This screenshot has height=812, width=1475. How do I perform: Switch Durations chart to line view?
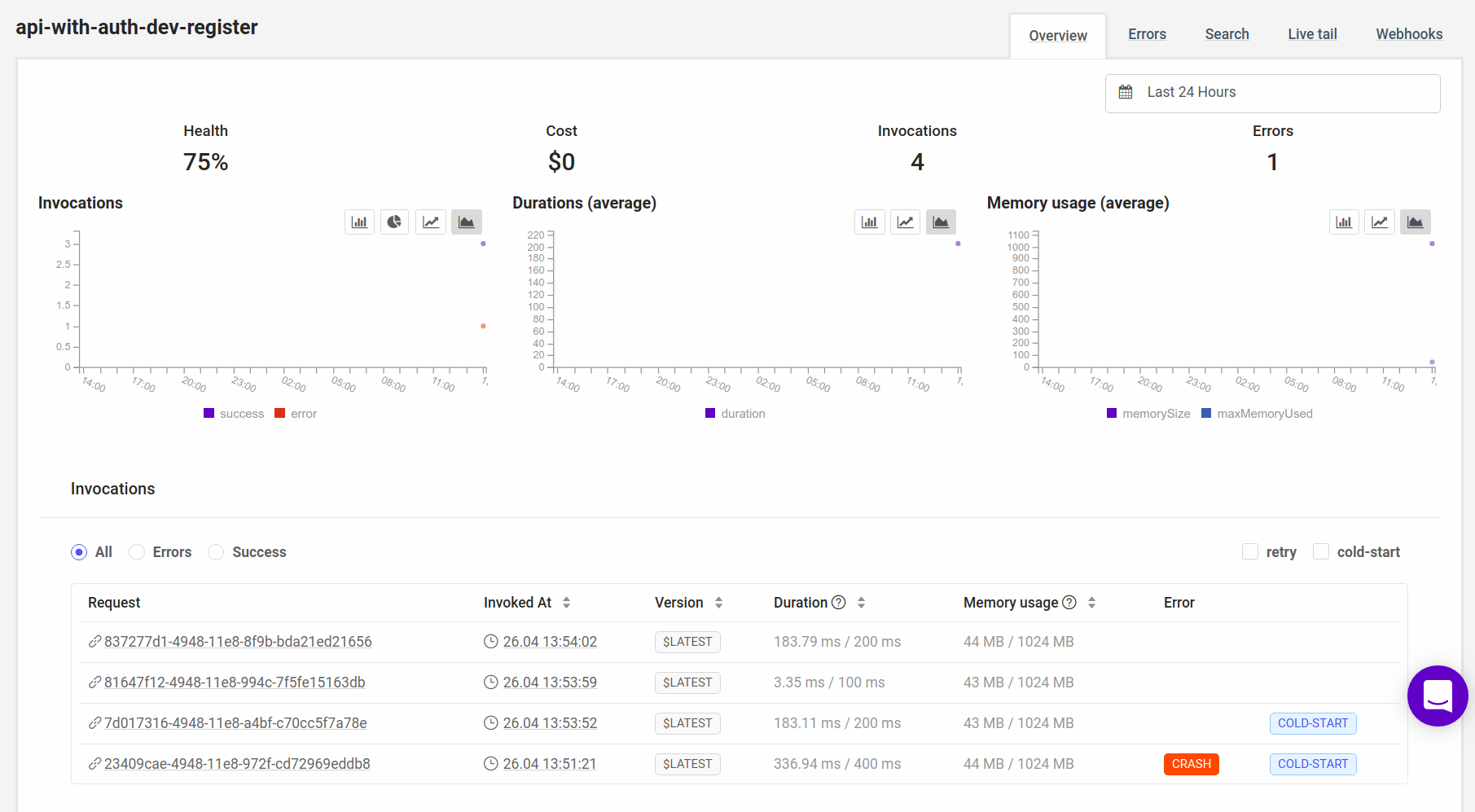pyautogui.click(x=905, y=221)
